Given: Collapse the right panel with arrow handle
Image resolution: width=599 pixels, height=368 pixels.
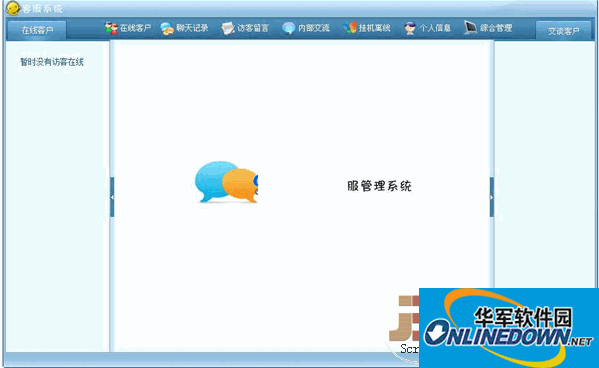Looking at the screenshot, I should pyautogui.click(x=492, y=197).
